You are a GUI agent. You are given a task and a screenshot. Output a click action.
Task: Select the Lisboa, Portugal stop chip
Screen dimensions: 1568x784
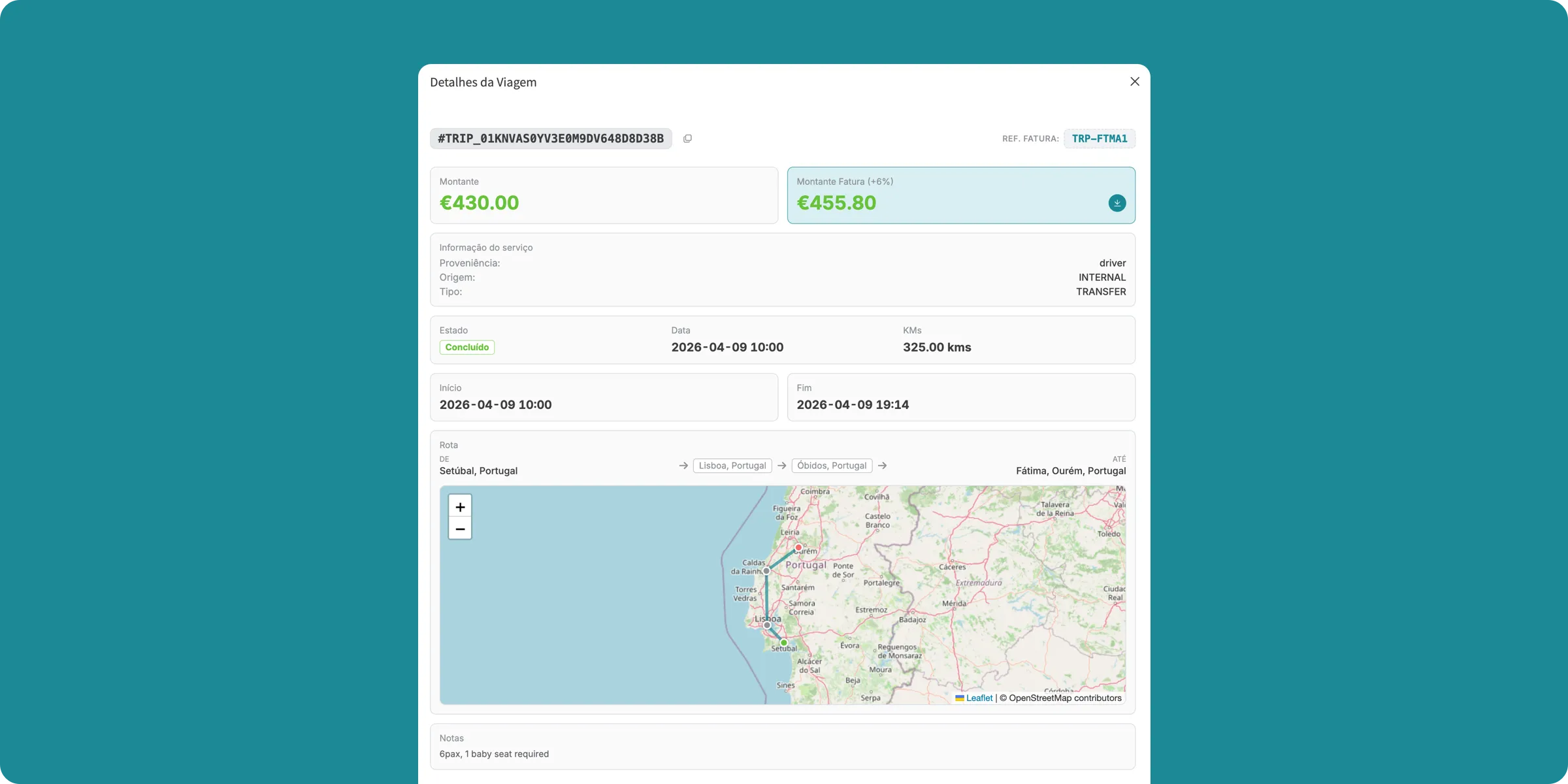(732, 466)
